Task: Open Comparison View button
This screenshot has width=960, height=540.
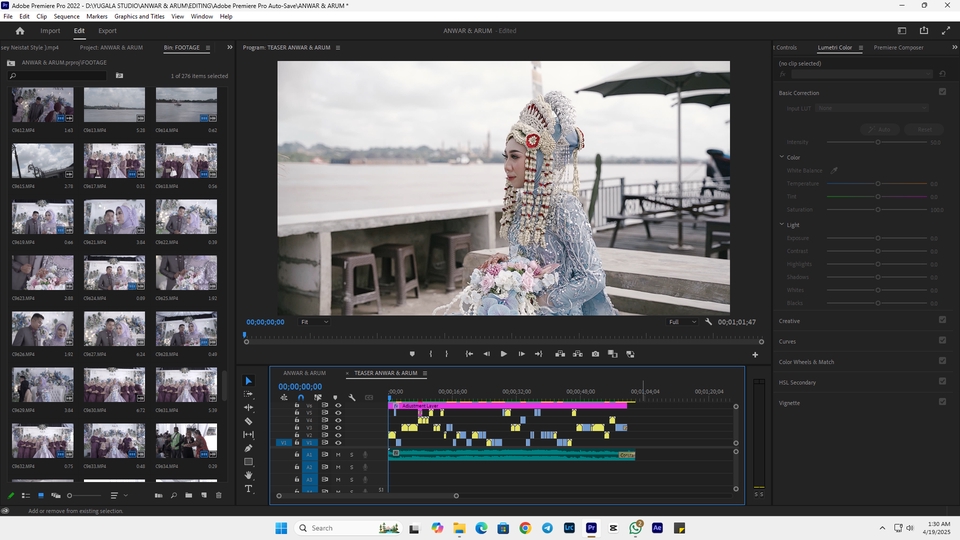Action: click(612, 354)
